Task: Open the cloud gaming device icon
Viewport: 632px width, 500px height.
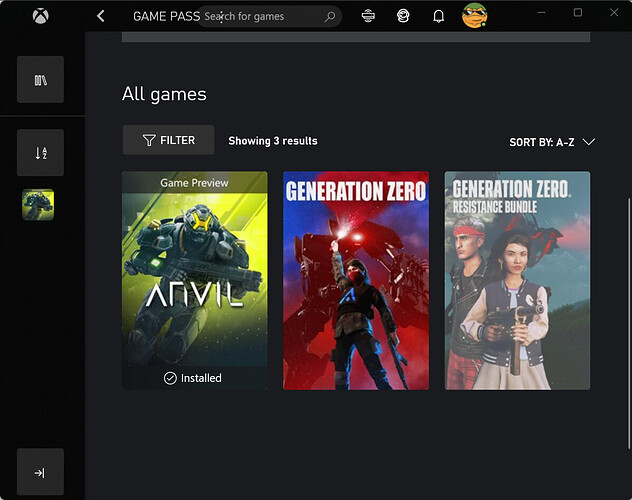Action: (x=368, y=16)
